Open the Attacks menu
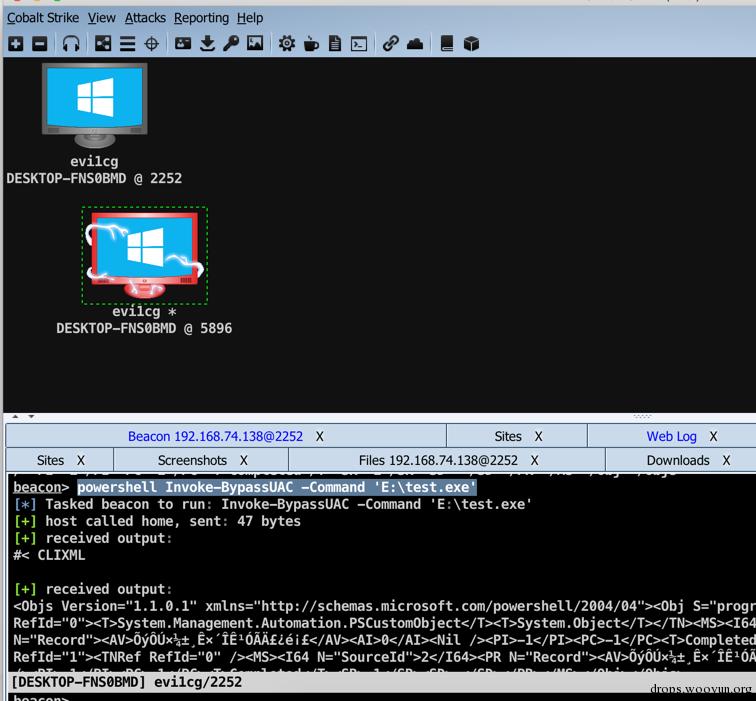Viewport: 756px width, 701px height. pos(145,18)
